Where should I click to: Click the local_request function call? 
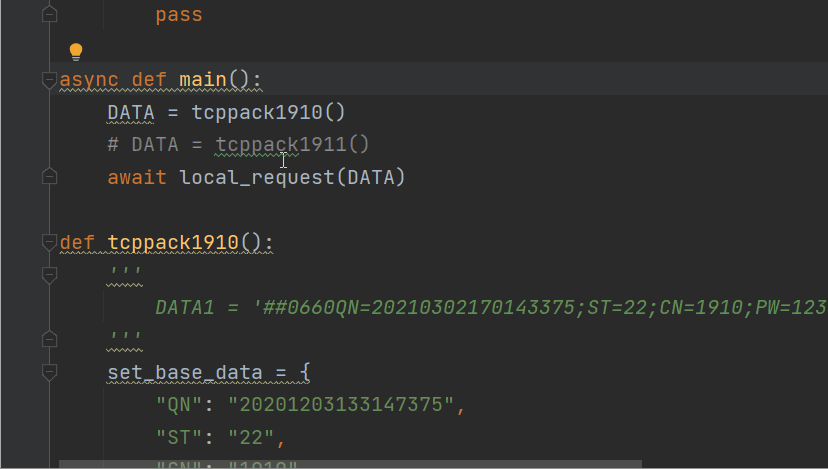point(257,177)
